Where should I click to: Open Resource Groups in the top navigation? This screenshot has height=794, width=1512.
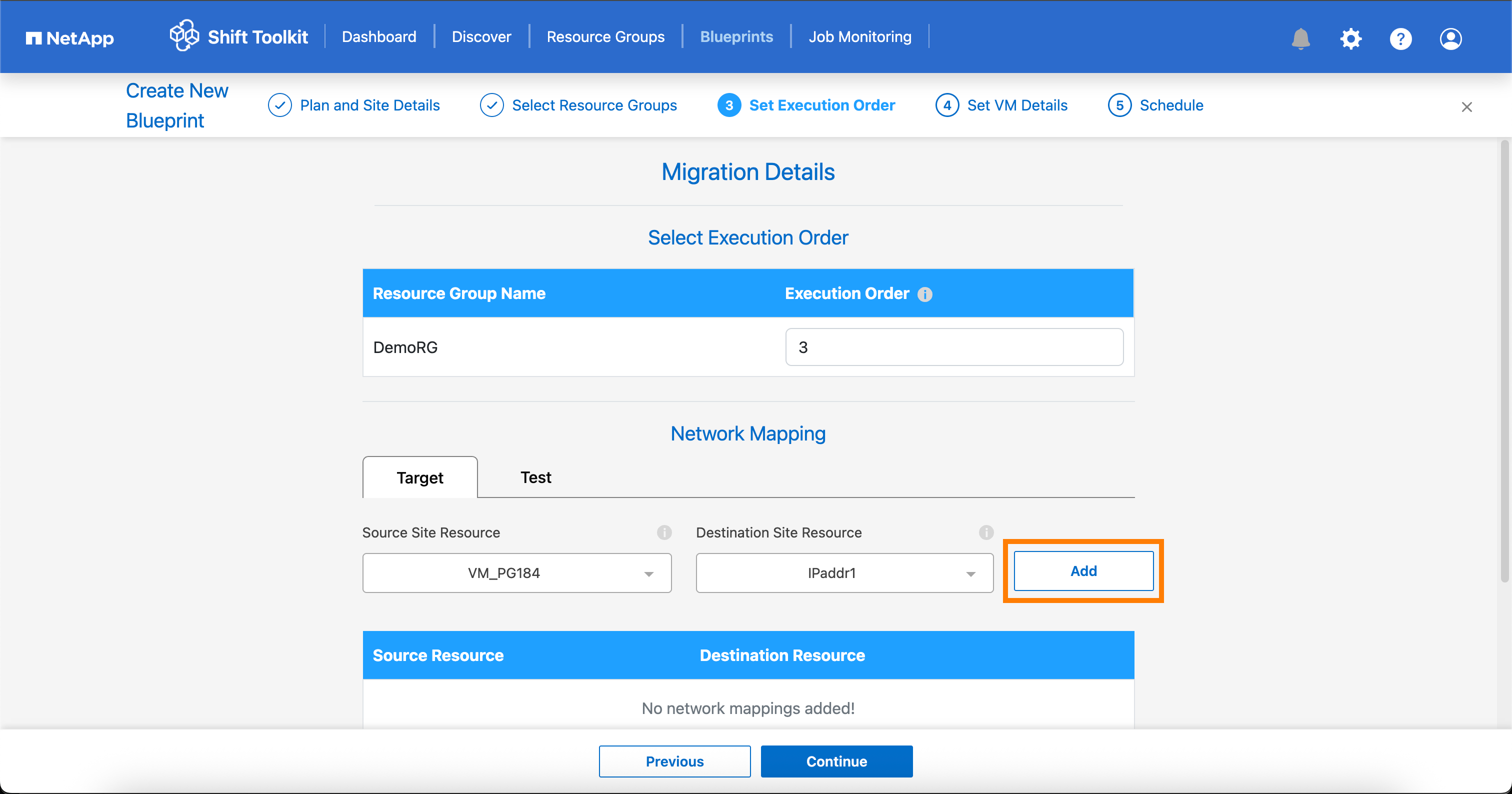pos(605,37)
